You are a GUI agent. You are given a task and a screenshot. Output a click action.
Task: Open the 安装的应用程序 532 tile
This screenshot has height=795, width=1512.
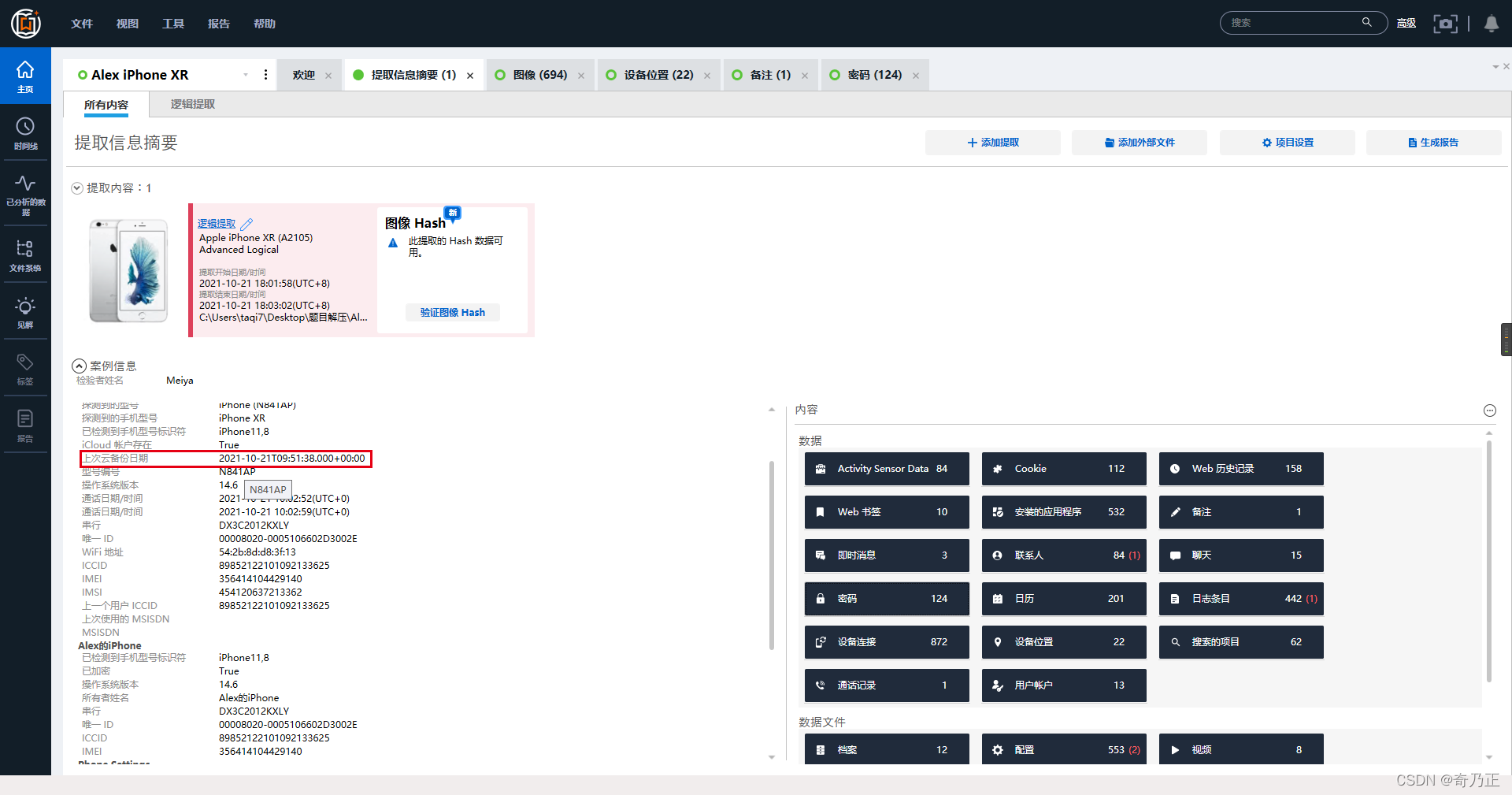click(1064, 512)
